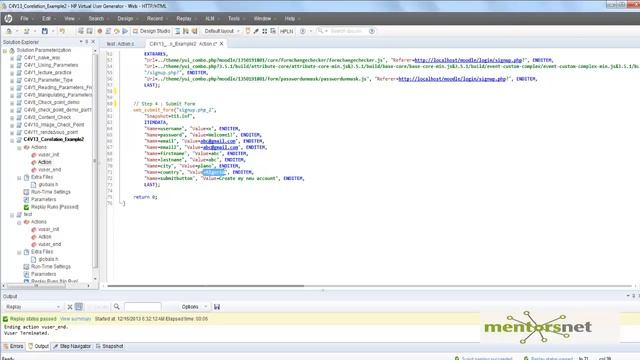This screenshot has height=360, width=640.
Task: Open the Default layout dropdown
Action: tap(222, 31)
